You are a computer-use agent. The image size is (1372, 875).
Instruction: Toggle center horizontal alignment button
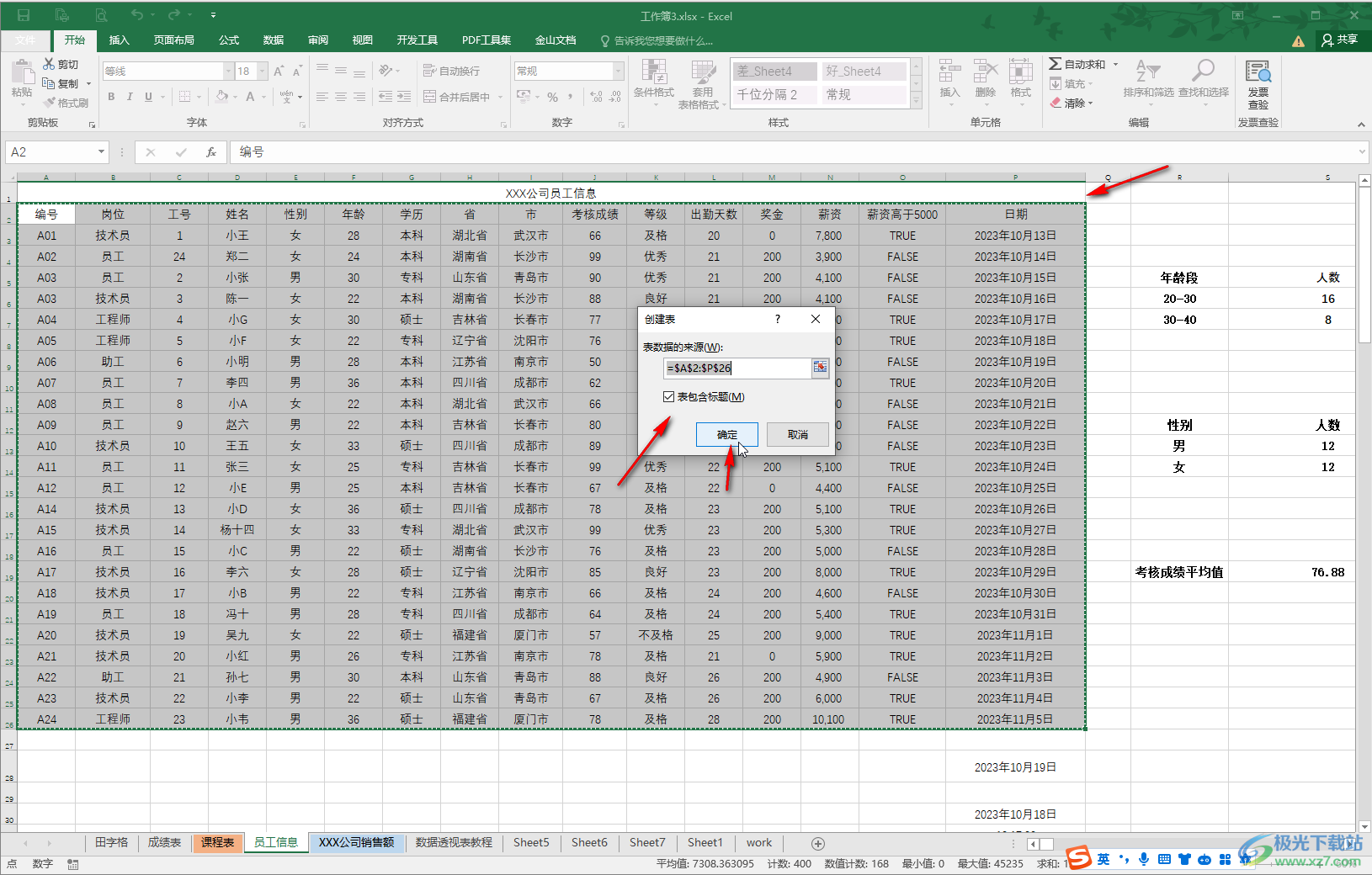(x=341, y=97)
